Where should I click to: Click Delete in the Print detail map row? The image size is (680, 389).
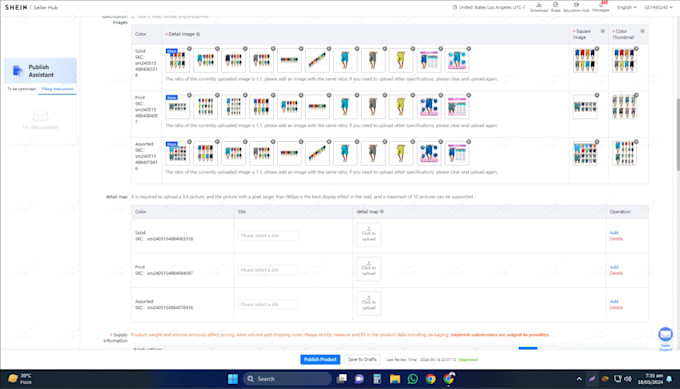616,273
